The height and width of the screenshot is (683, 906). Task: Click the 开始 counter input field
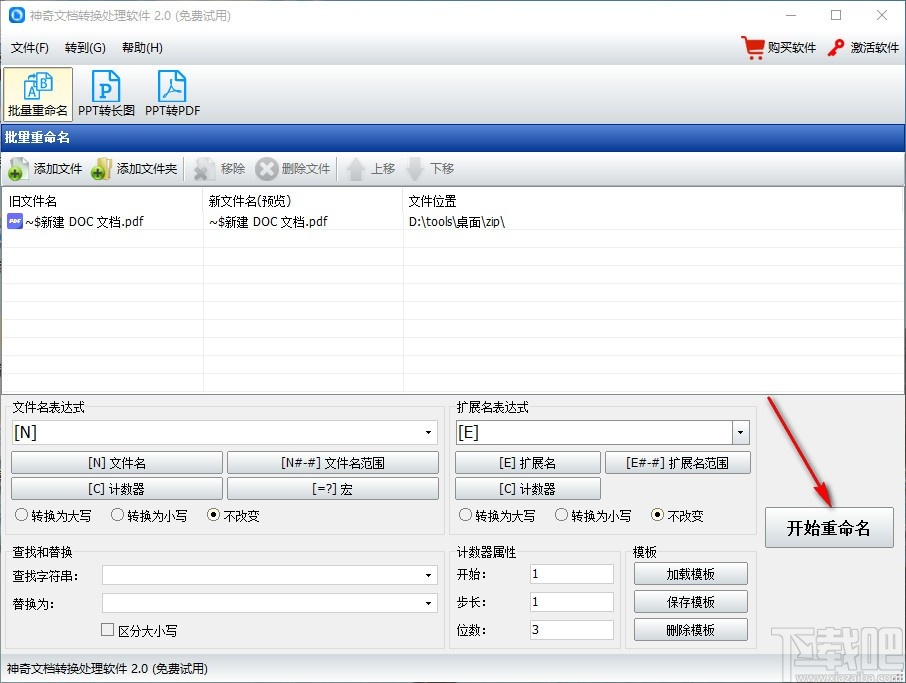coord(571,574)
